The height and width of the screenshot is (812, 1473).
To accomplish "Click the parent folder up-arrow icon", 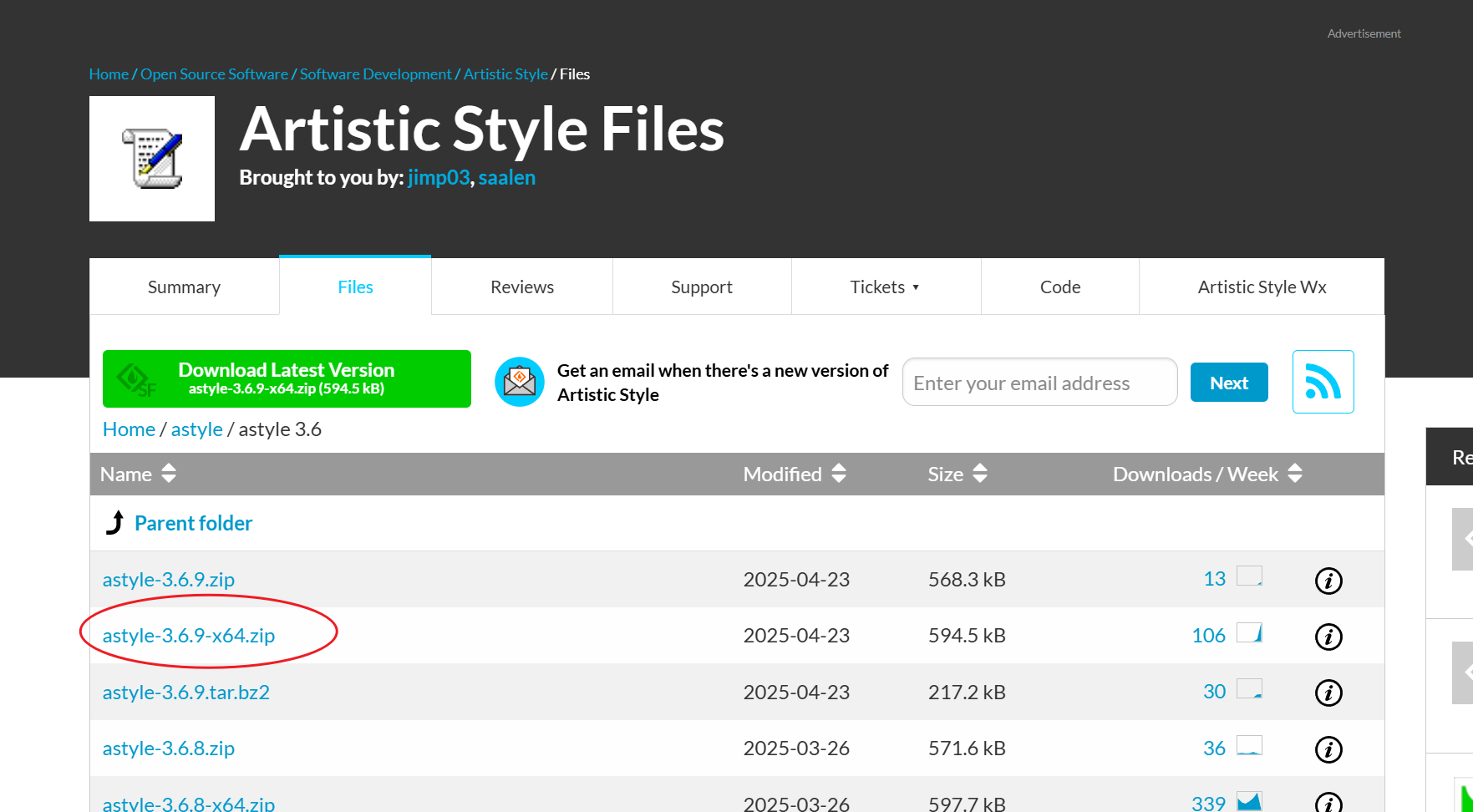I will click(x=115, y=522).
